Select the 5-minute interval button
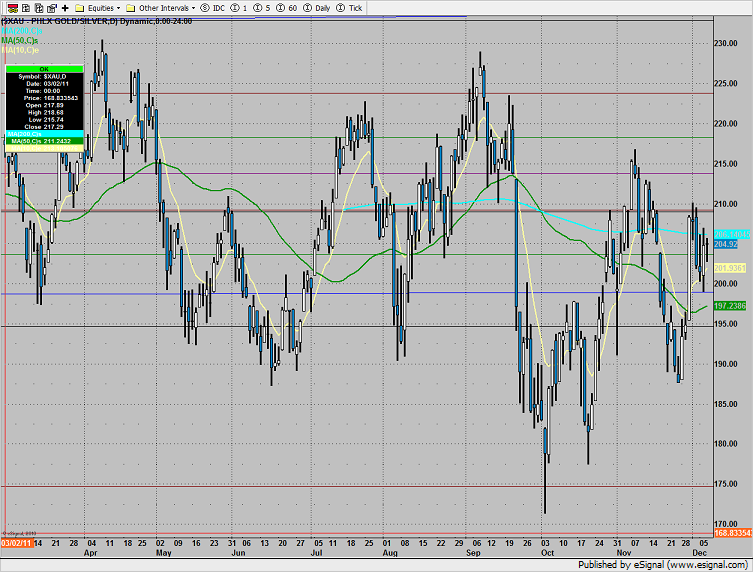753x572 pixels. click(265, 7)
